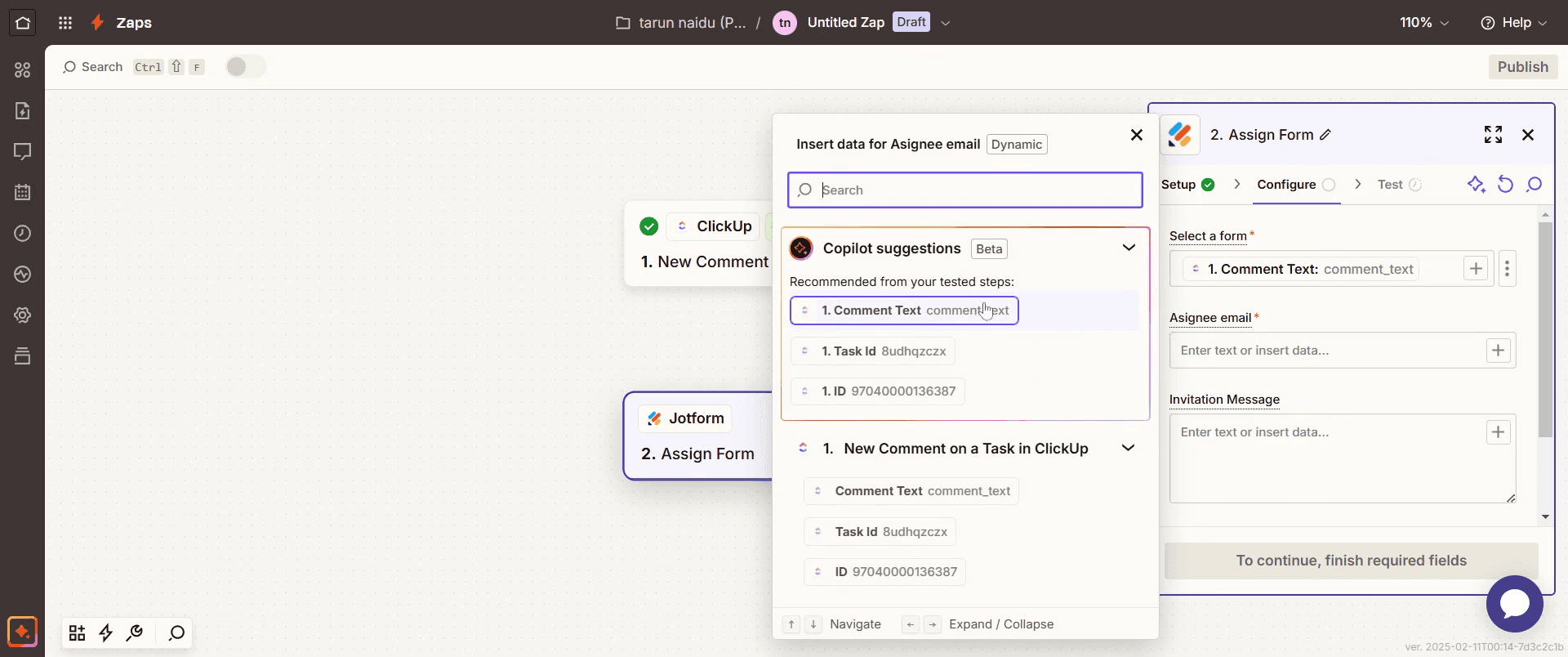This screenshot has width=1568, height=657.
Task: Click the add-step grid icon in bottom toolbar
Action: [x=78, y=633]
